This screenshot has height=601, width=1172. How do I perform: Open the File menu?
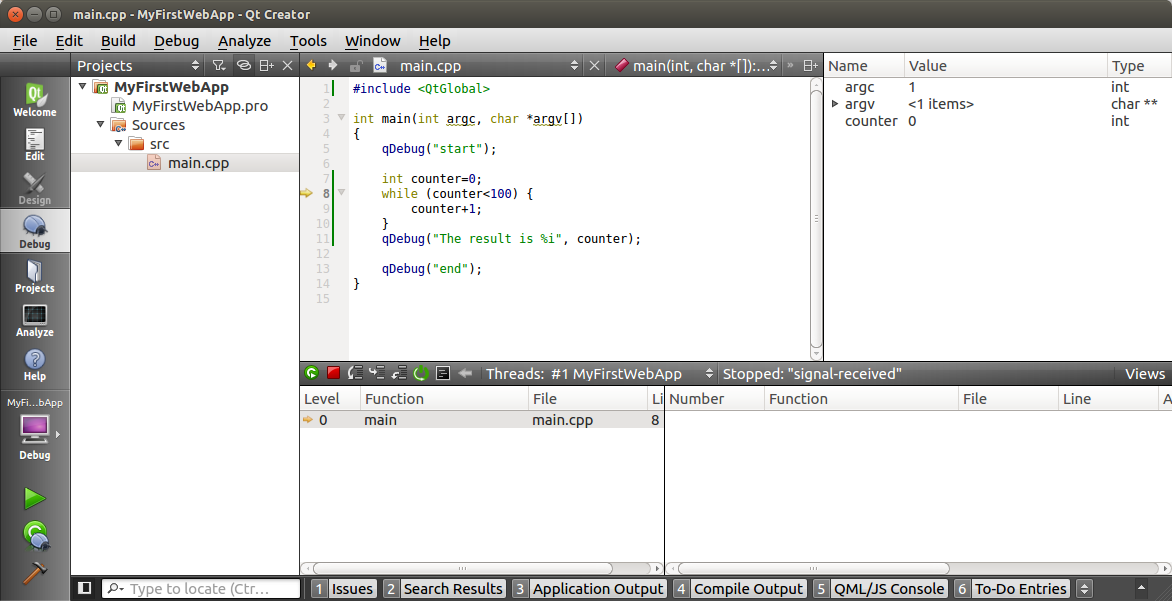[25, 41]
